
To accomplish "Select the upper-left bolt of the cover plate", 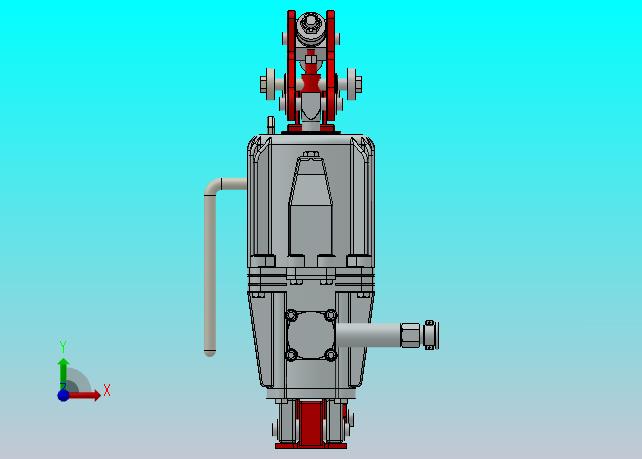I will [291, 315].
